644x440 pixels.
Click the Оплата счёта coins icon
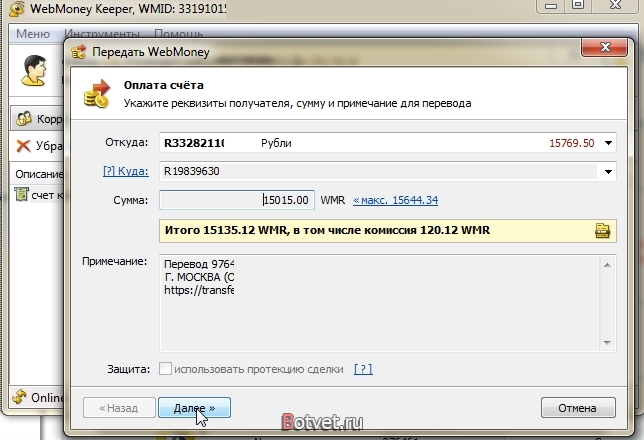[97, 94]
